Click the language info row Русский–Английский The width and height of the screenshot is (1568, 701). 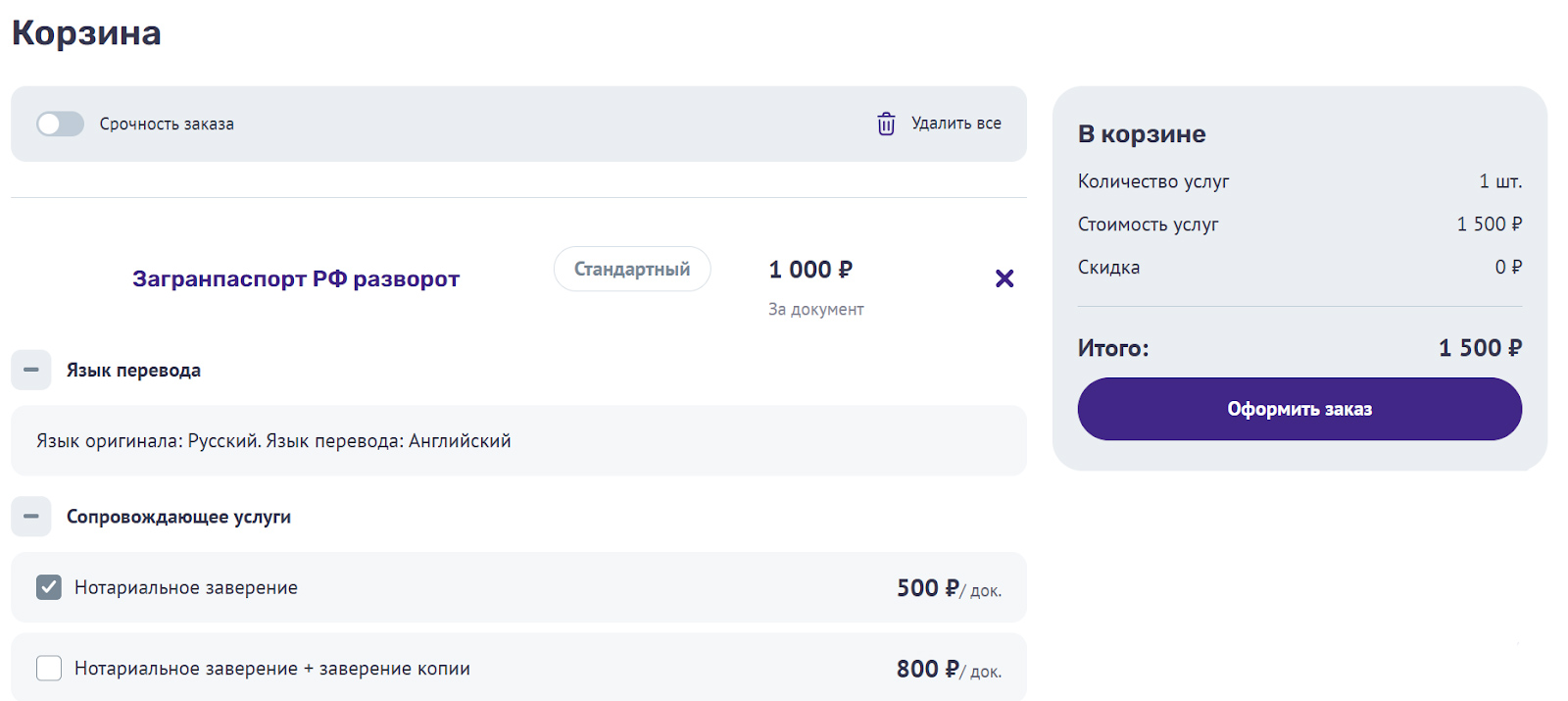tap(273, 441)
